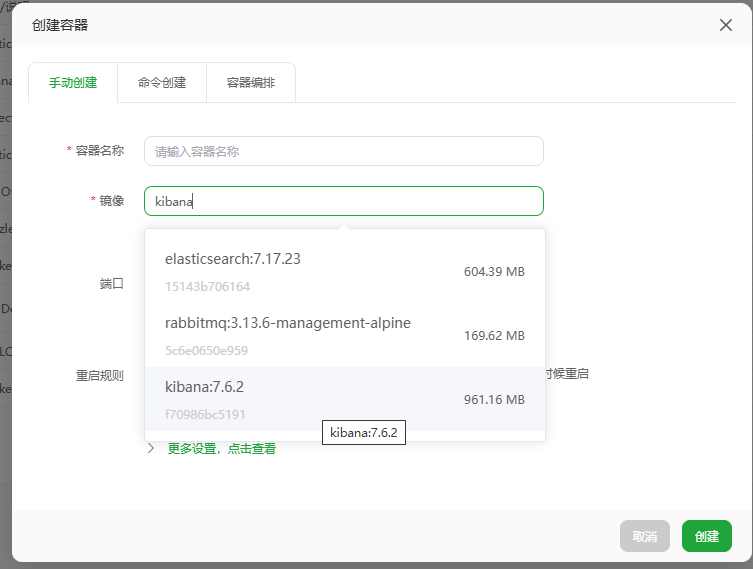753x569 pixels.
Task: Click the 容器名称 label
Action: coord(100,151)
